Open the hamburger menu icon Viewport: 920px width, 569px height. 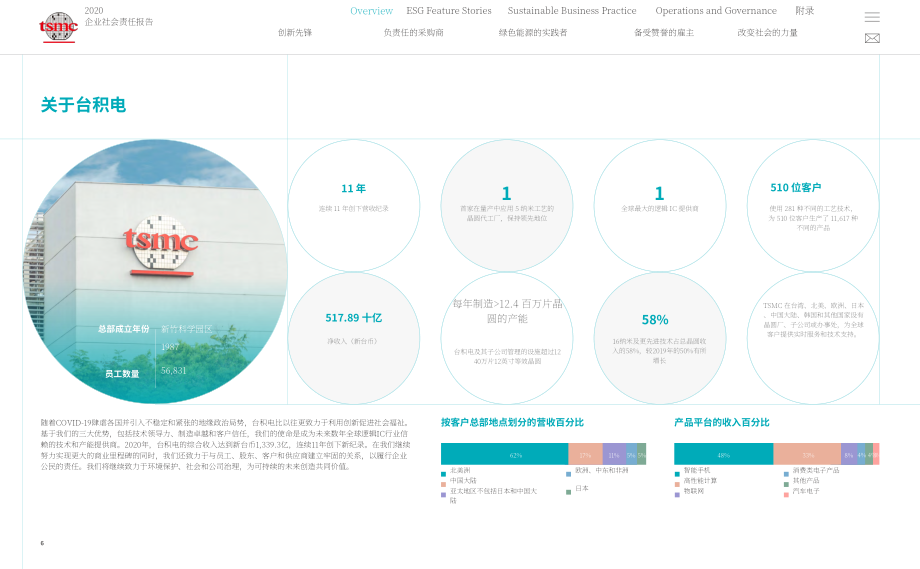tap(872, 17)
